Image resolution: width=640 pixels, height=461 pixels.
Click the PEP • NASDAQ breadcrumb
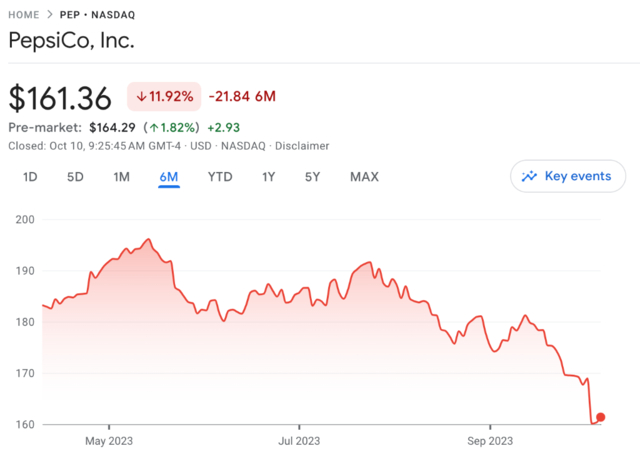(x=105, y=15)
